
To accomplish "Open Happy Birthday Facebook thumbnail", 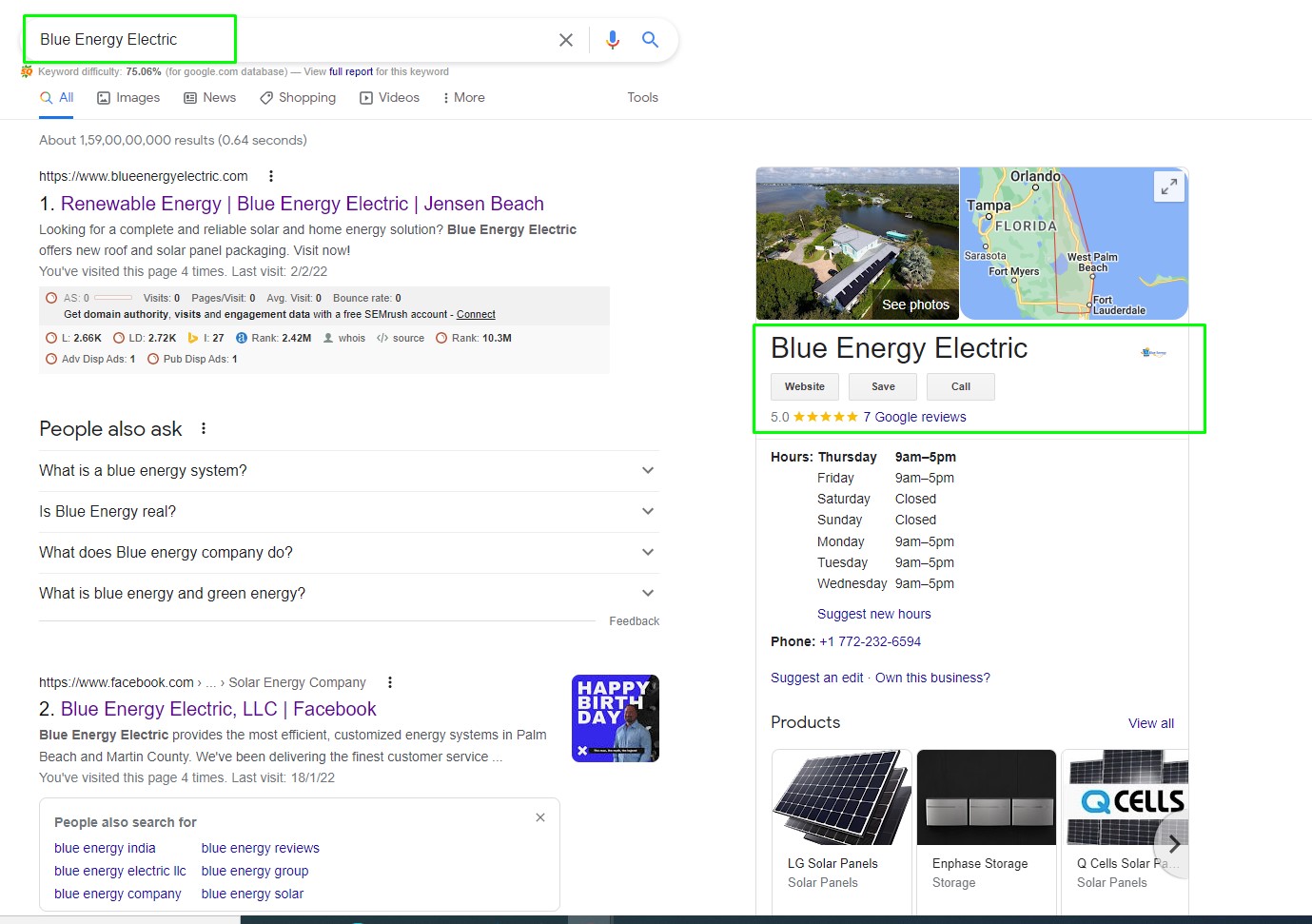I will click(616, 718).
